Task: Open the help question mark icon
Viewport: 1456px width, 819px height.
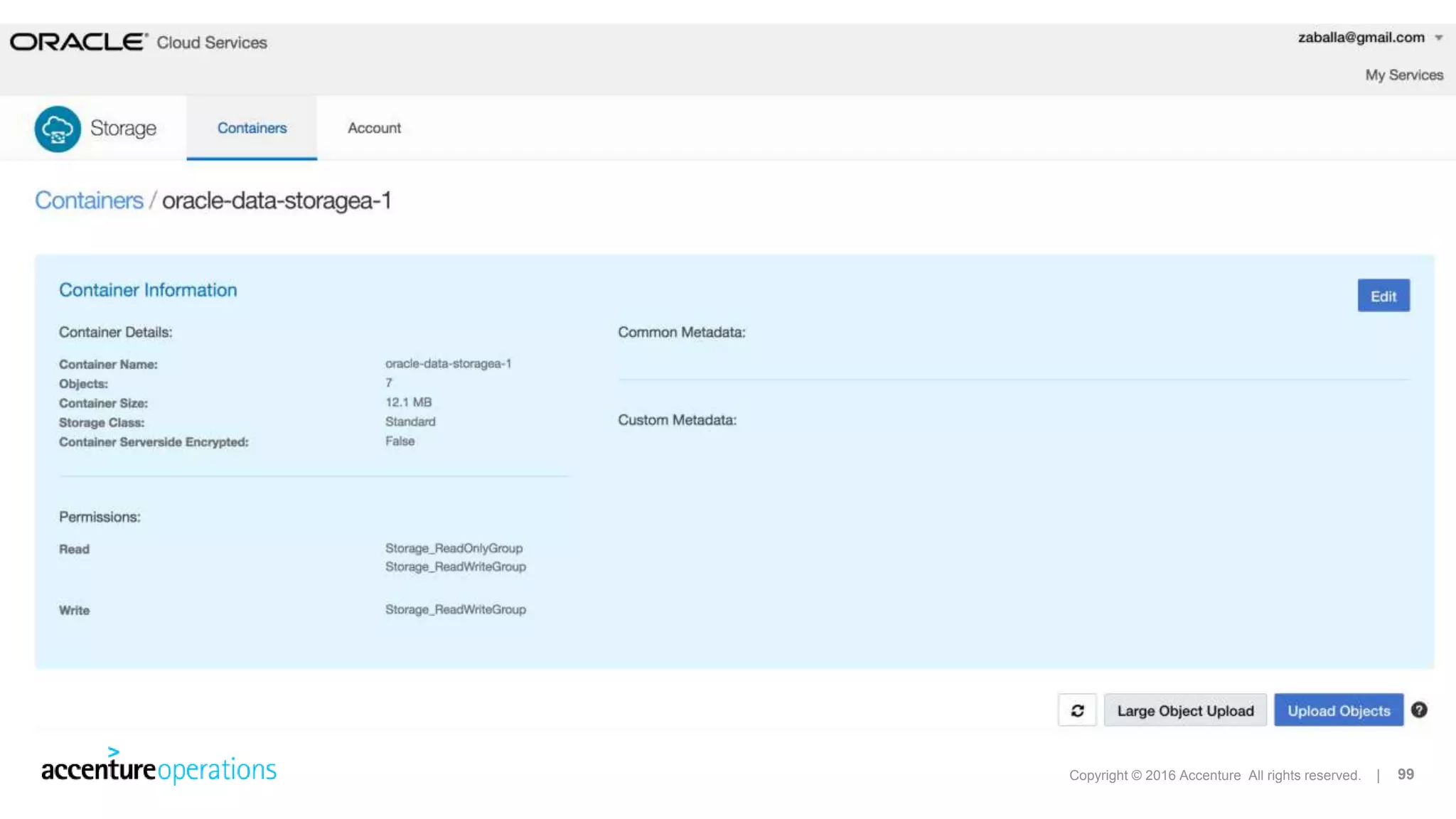Action: [x=1419, y=710]
